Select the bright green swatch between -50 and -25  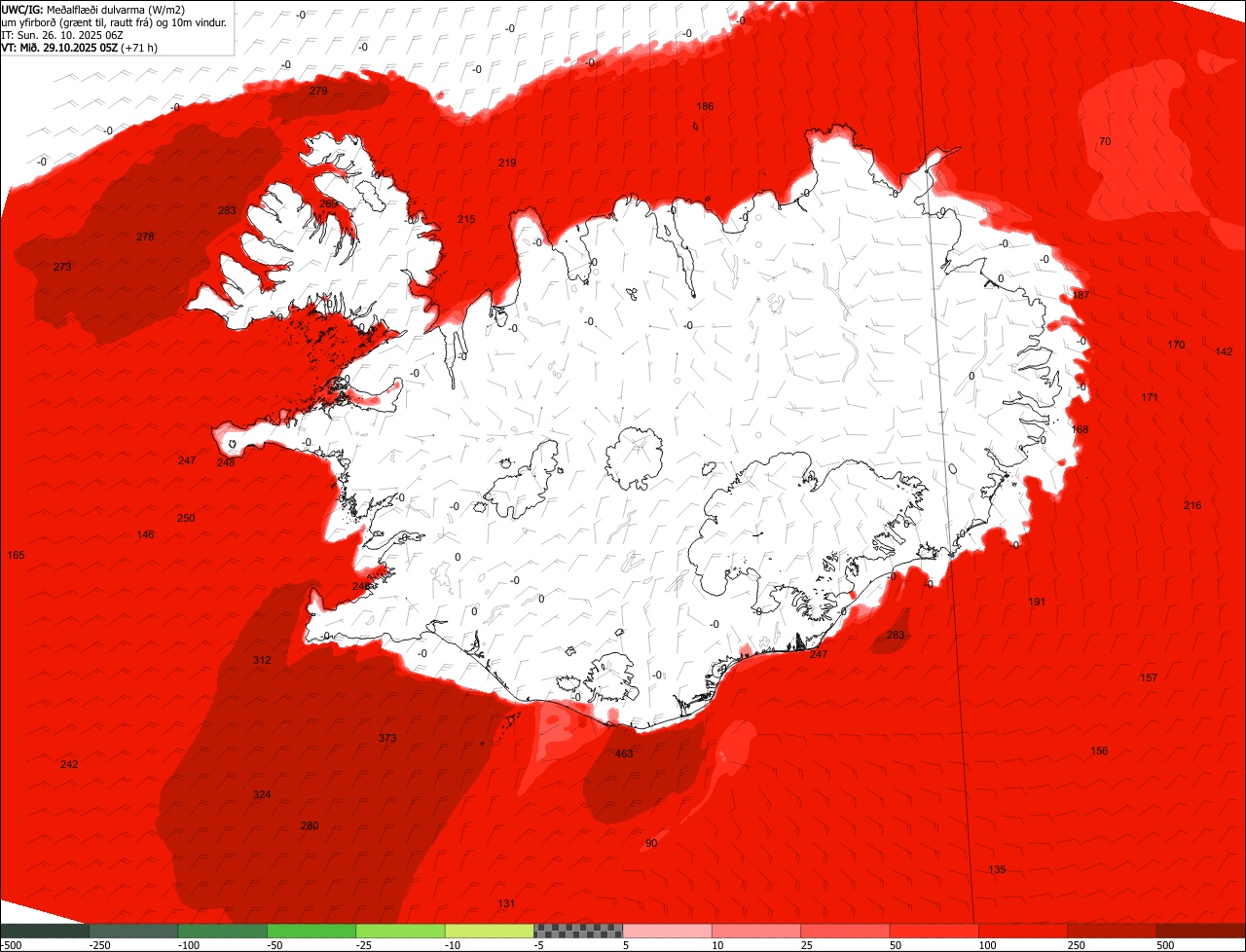coord(311,931)
